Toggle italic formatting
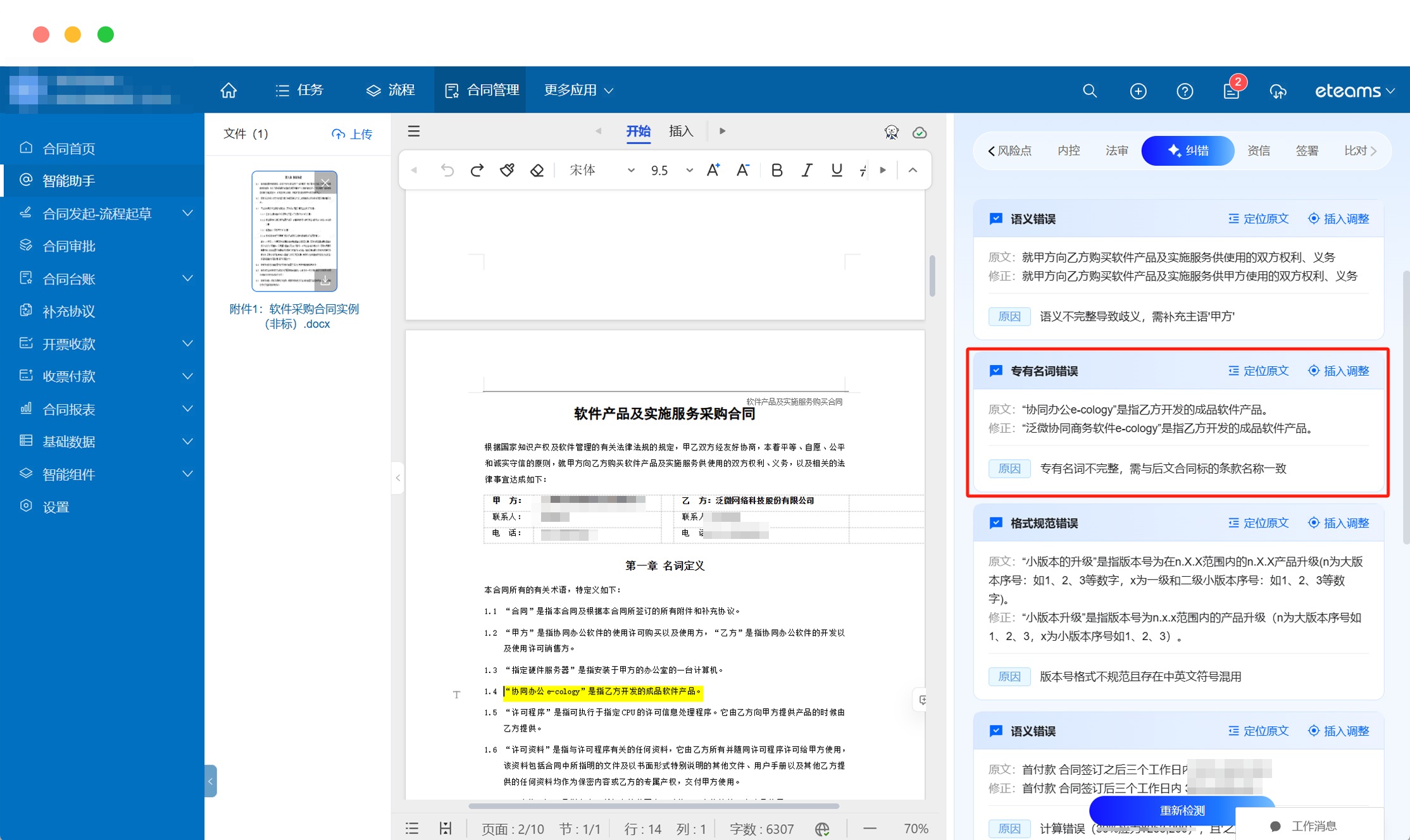Screen dimensions: 1410x840 [807, 170]
